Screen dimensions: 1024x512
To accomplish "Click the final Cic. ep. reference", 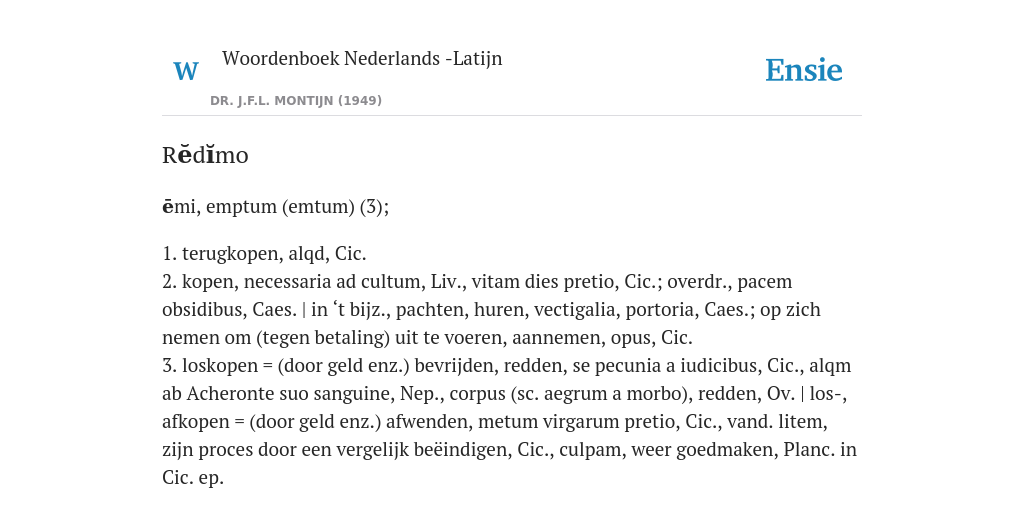I will [193, 479].
